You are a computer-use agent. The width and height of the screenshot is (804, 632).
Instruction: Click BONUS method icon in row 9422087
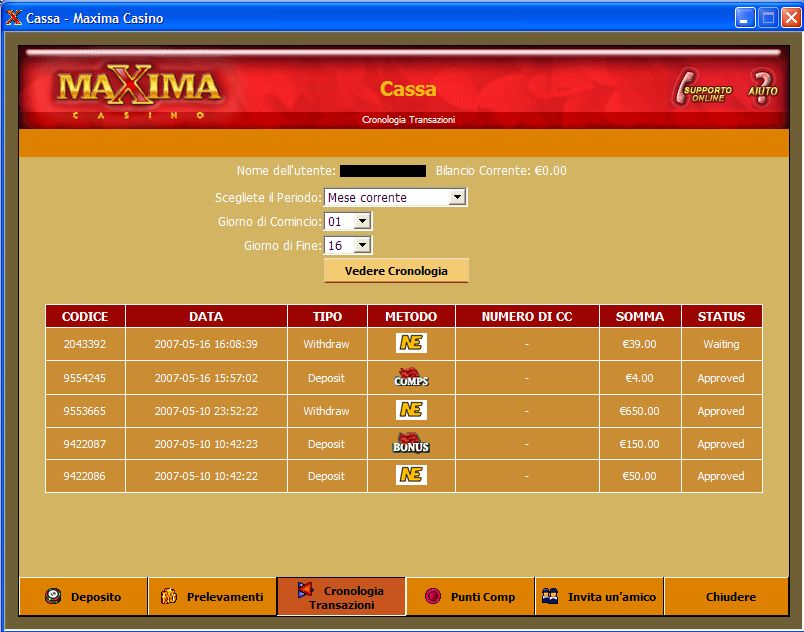(x=411, y=443)
